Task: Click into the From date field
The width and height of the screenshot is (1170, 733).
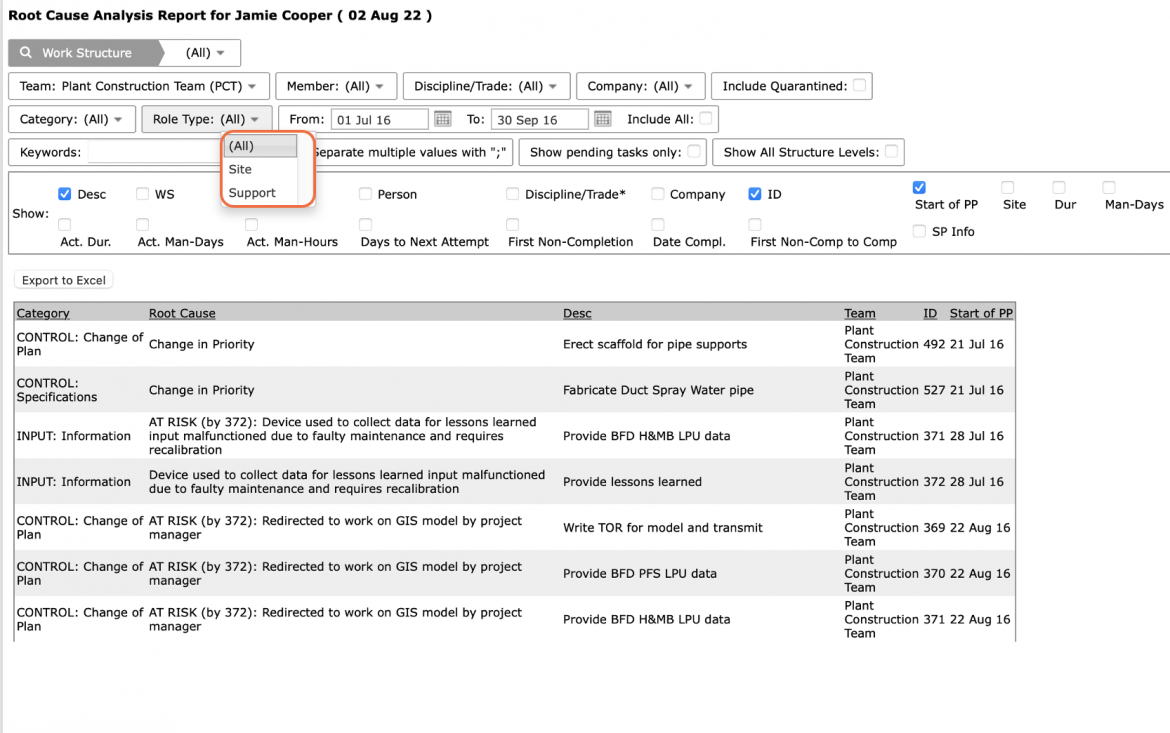Action: 380,119
